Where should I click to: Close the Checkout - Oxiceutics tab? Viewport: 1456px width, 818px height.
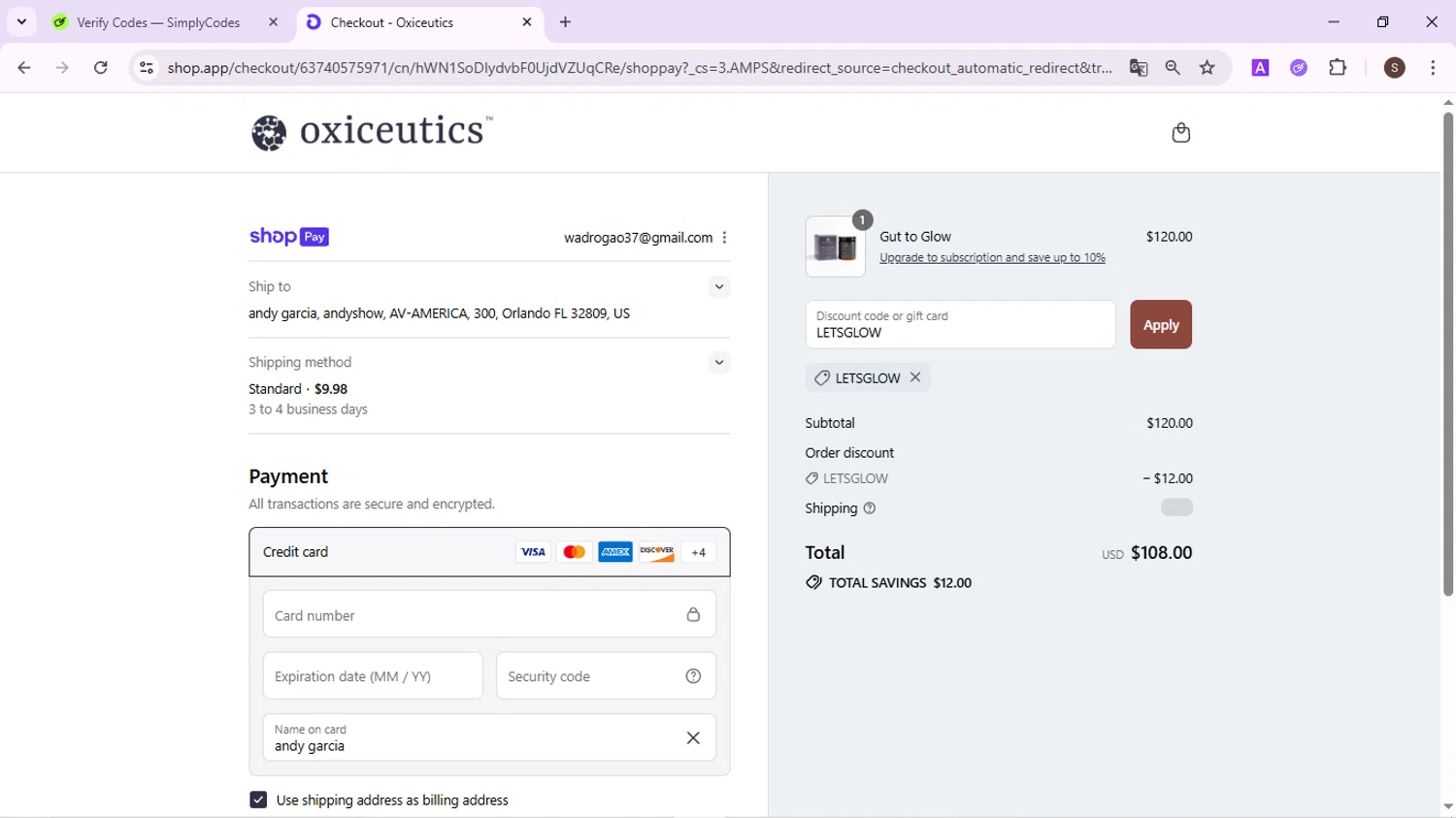tap(527, 22)
